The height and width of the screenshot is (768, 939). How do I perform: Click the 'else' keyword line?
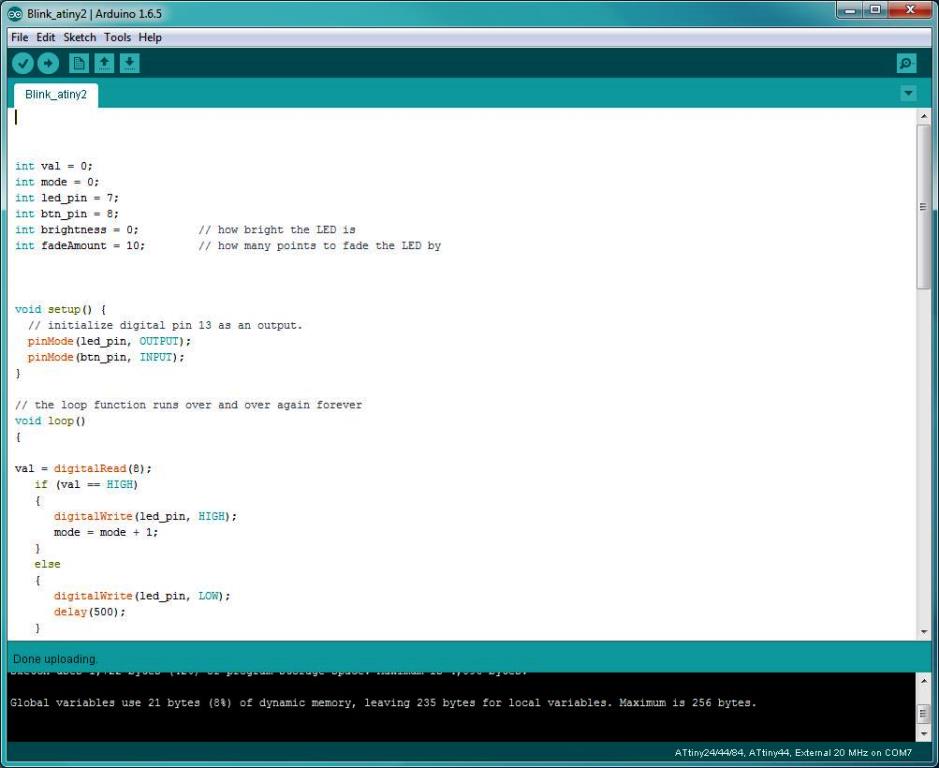[x=47, y=564]
